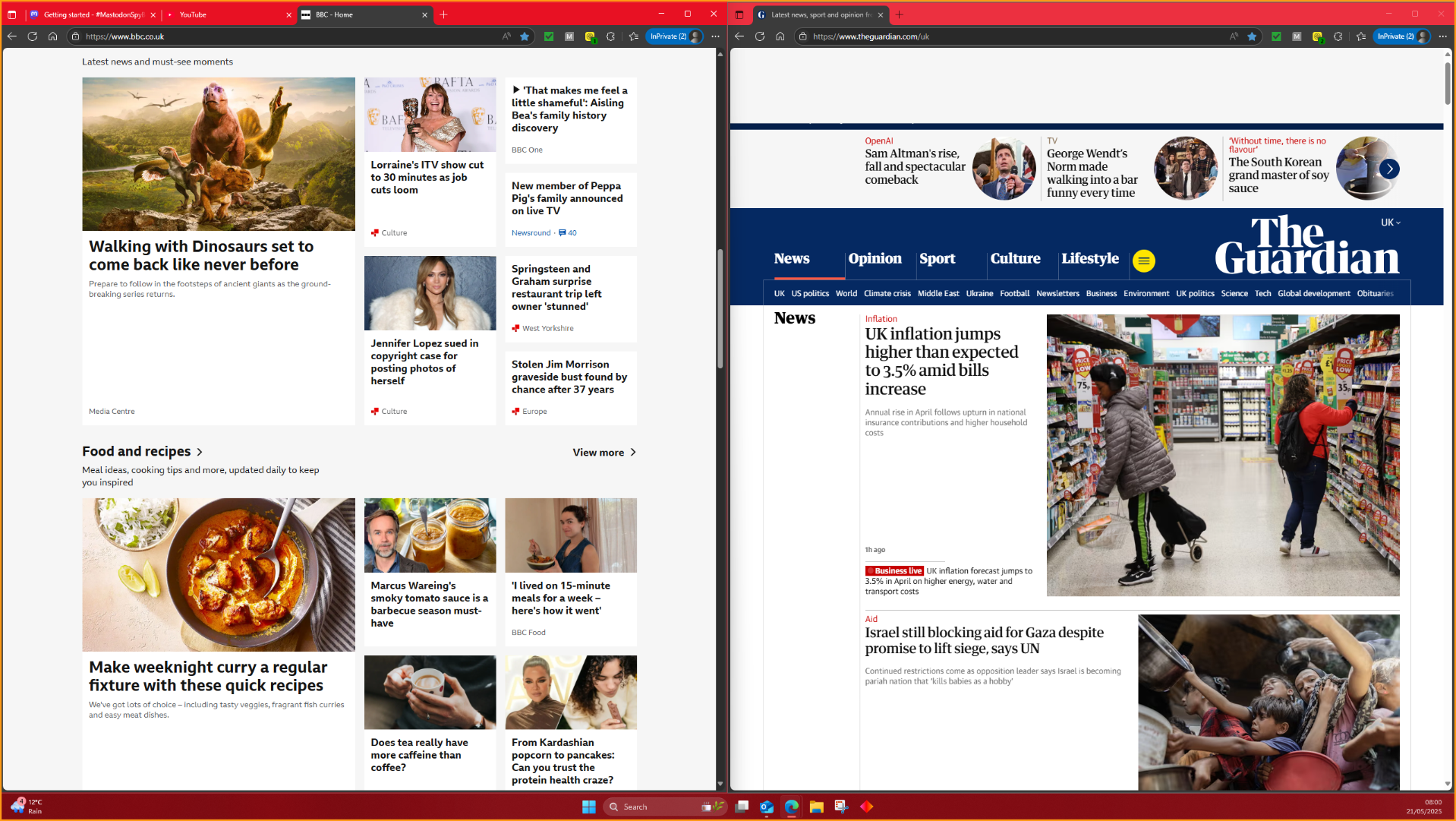
Task: Open Favorites list in Guardian window
Action: (x=1361, y=36)
